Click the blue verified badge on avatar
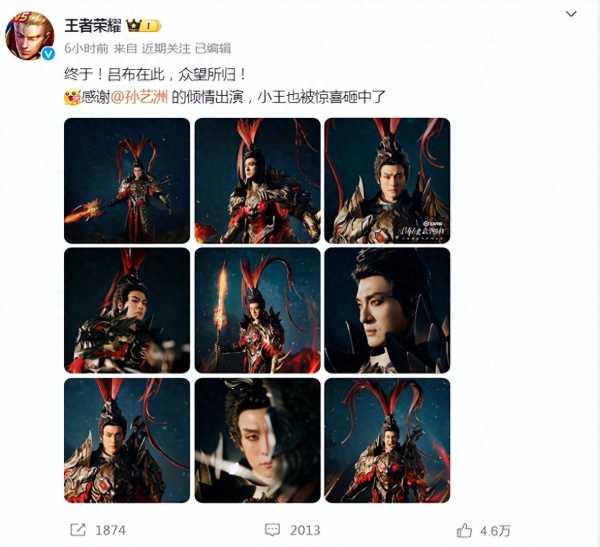The height and width of the screenshot is (547, 600). [48, 54]
